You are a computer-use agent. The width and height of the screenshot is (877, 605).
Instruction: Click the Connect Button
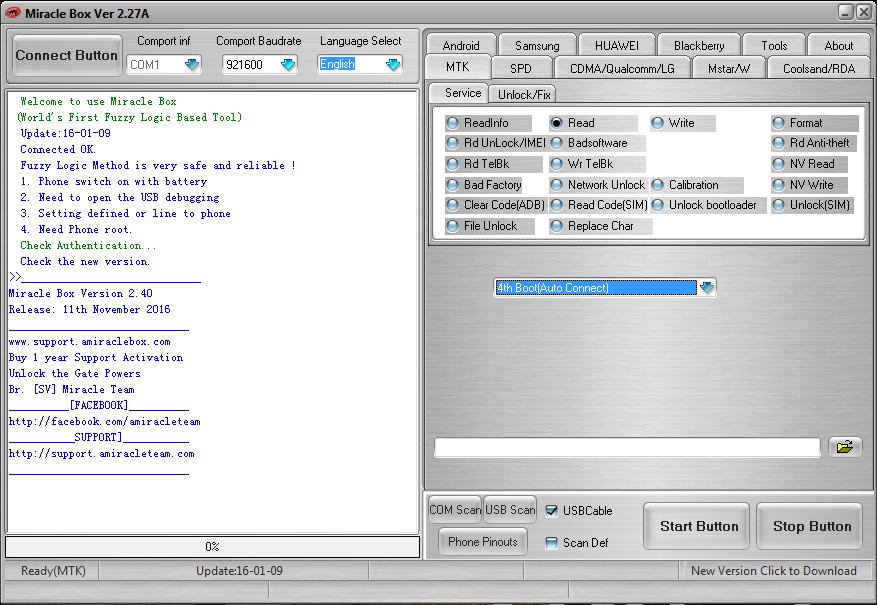point(67,55)
